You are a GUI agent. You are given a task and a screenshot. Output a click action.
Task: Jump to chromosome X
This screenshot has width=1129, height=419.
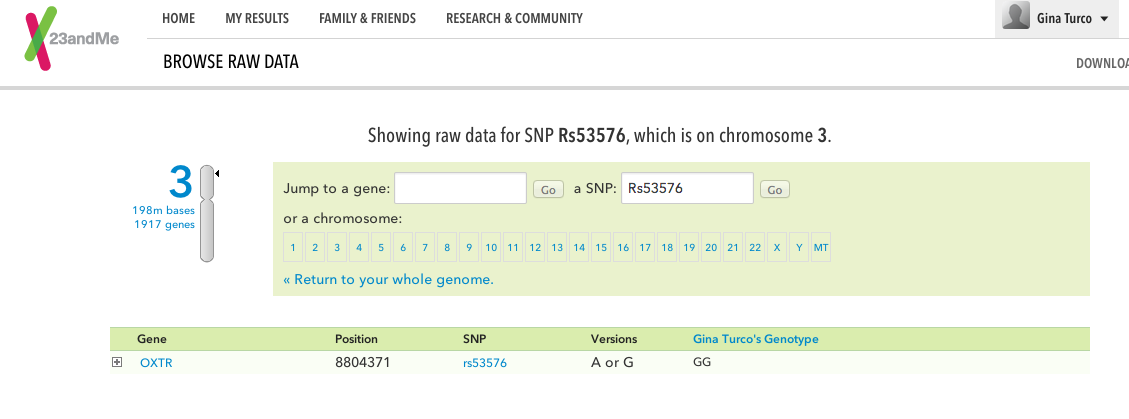click(777, 247)
